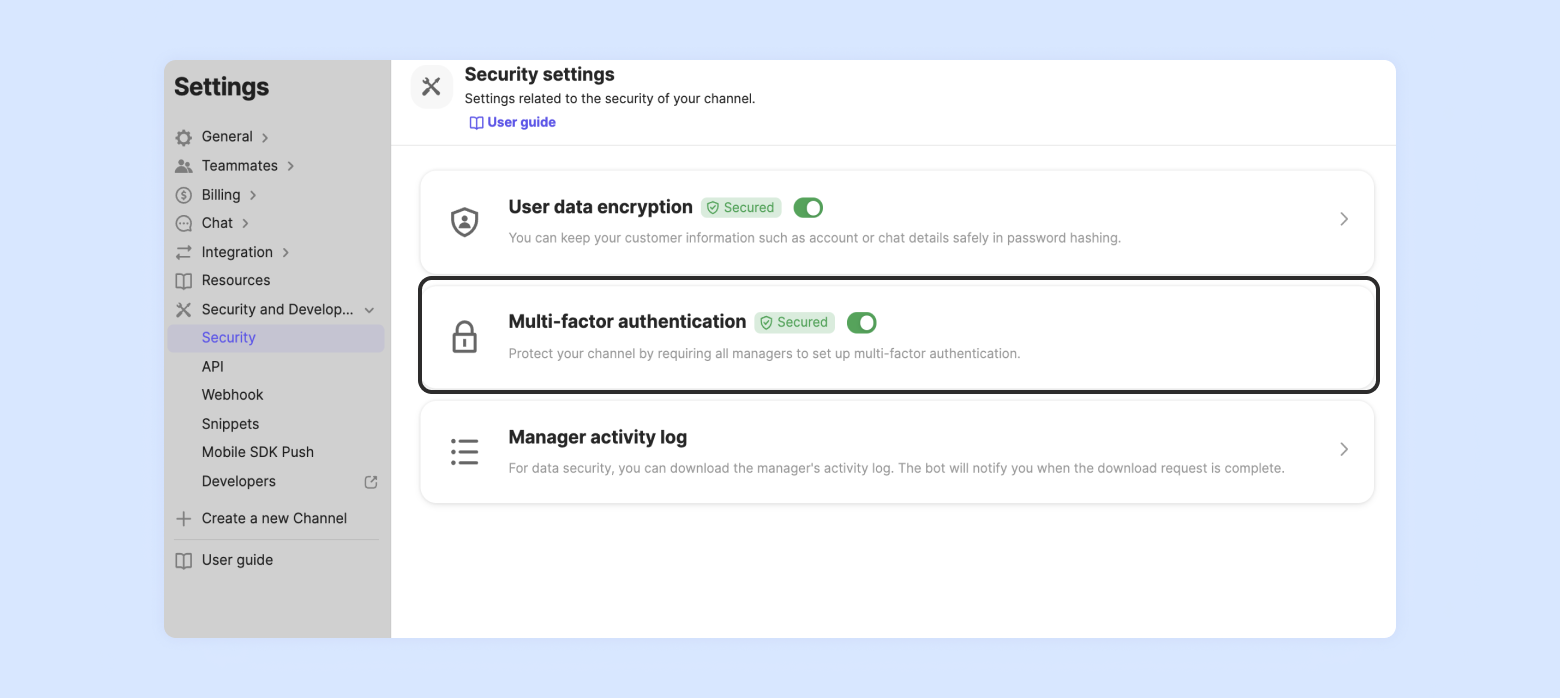The height and width of the screenshot is (698, 1560).
Task: Toggle off User data encryption switch
Action: point(808,208)
